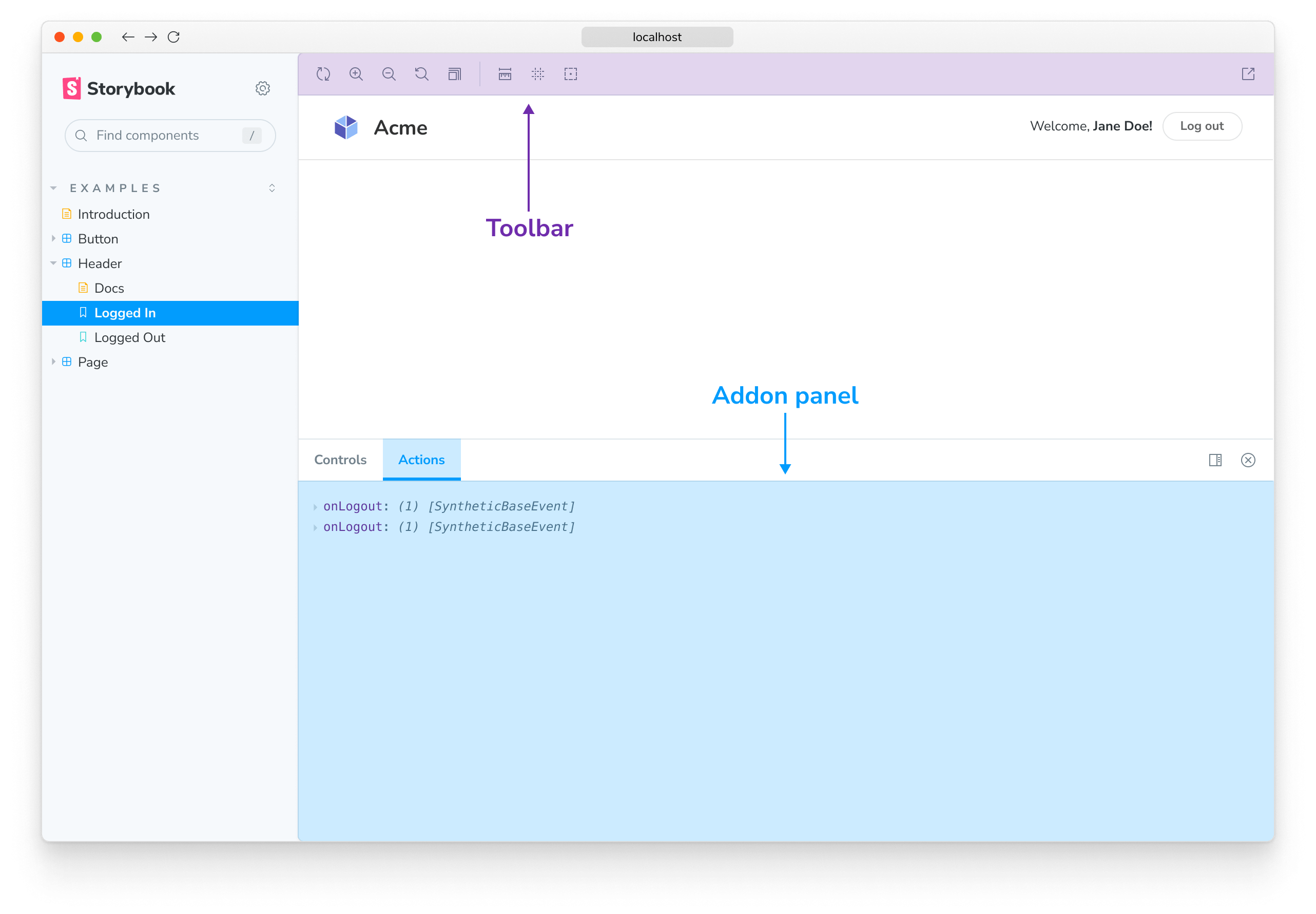Image resolution: width=1316 pixels, height=914 pixels.
Task: Open the Logged Out story
Action: 129,337
